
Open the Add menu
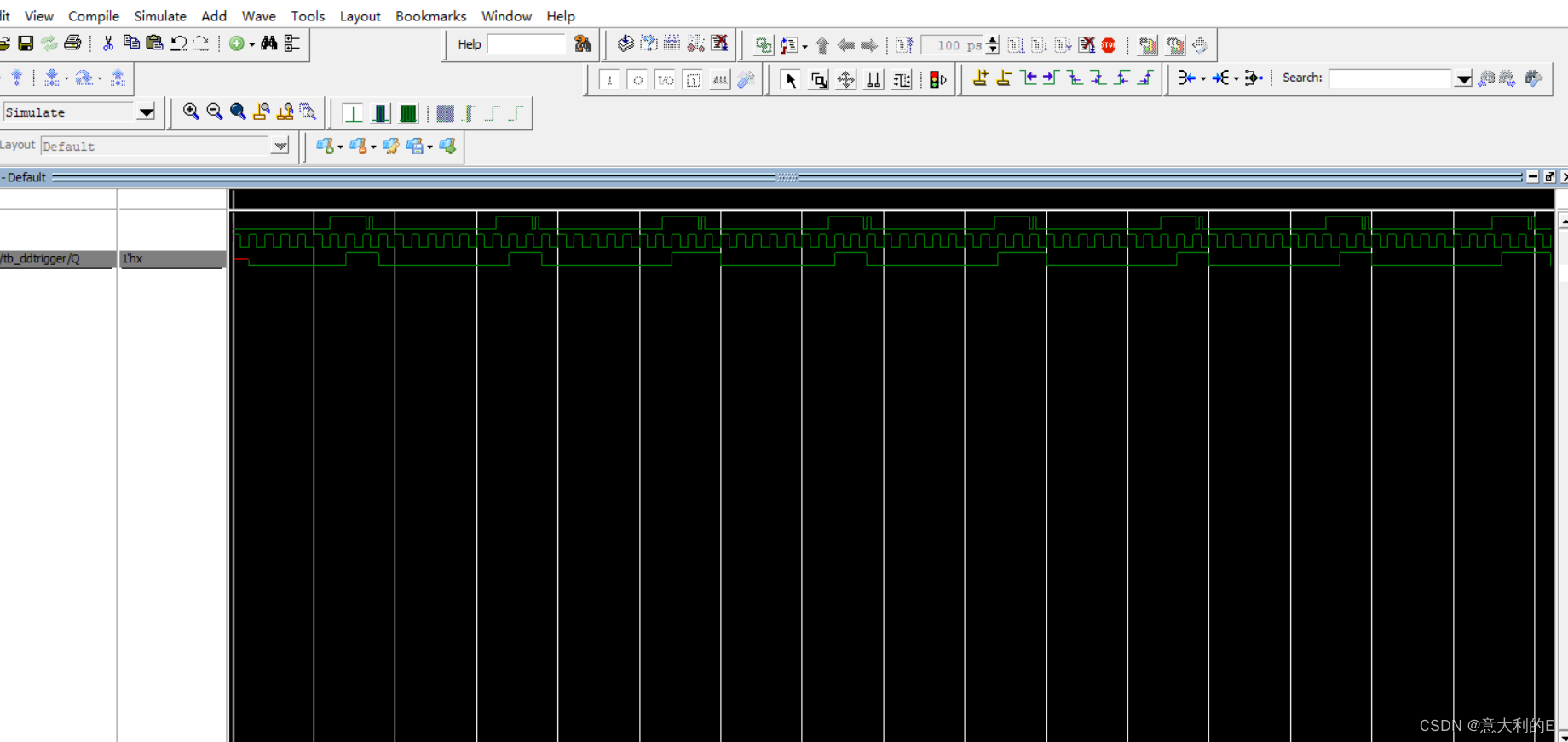214,16
